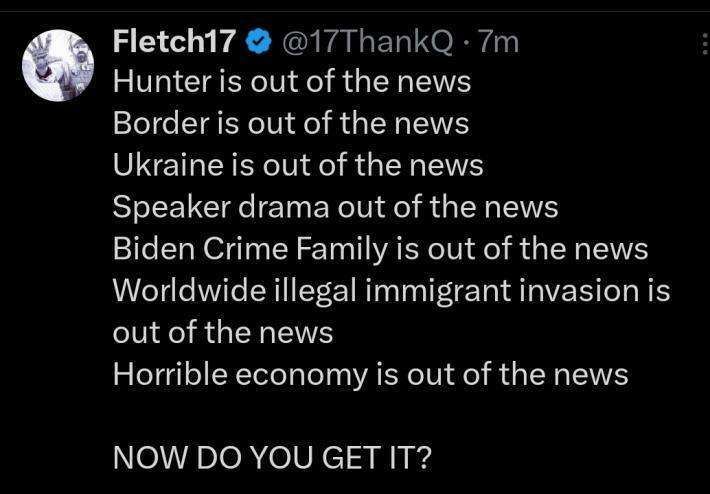Click the "NOW DO YOU GET IT?" text
The image size is (710, 494).
tap(272, 457)
